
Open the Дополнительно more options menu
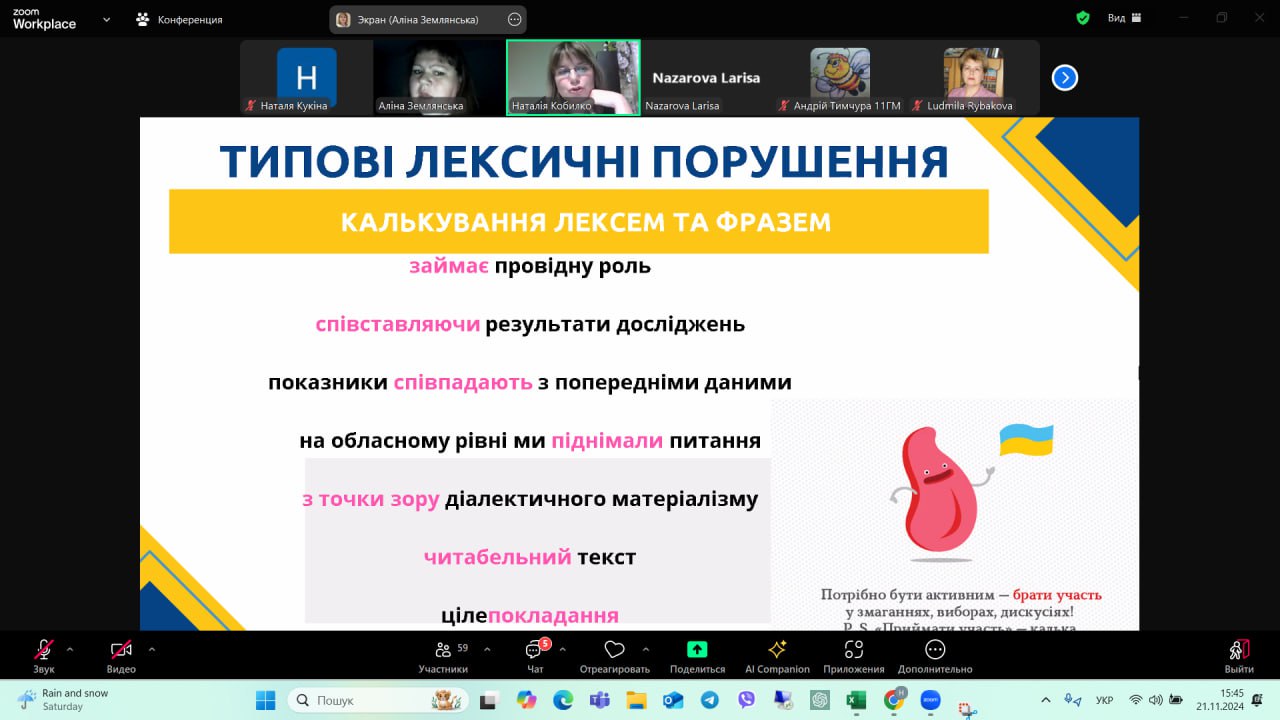pos(935,656)
